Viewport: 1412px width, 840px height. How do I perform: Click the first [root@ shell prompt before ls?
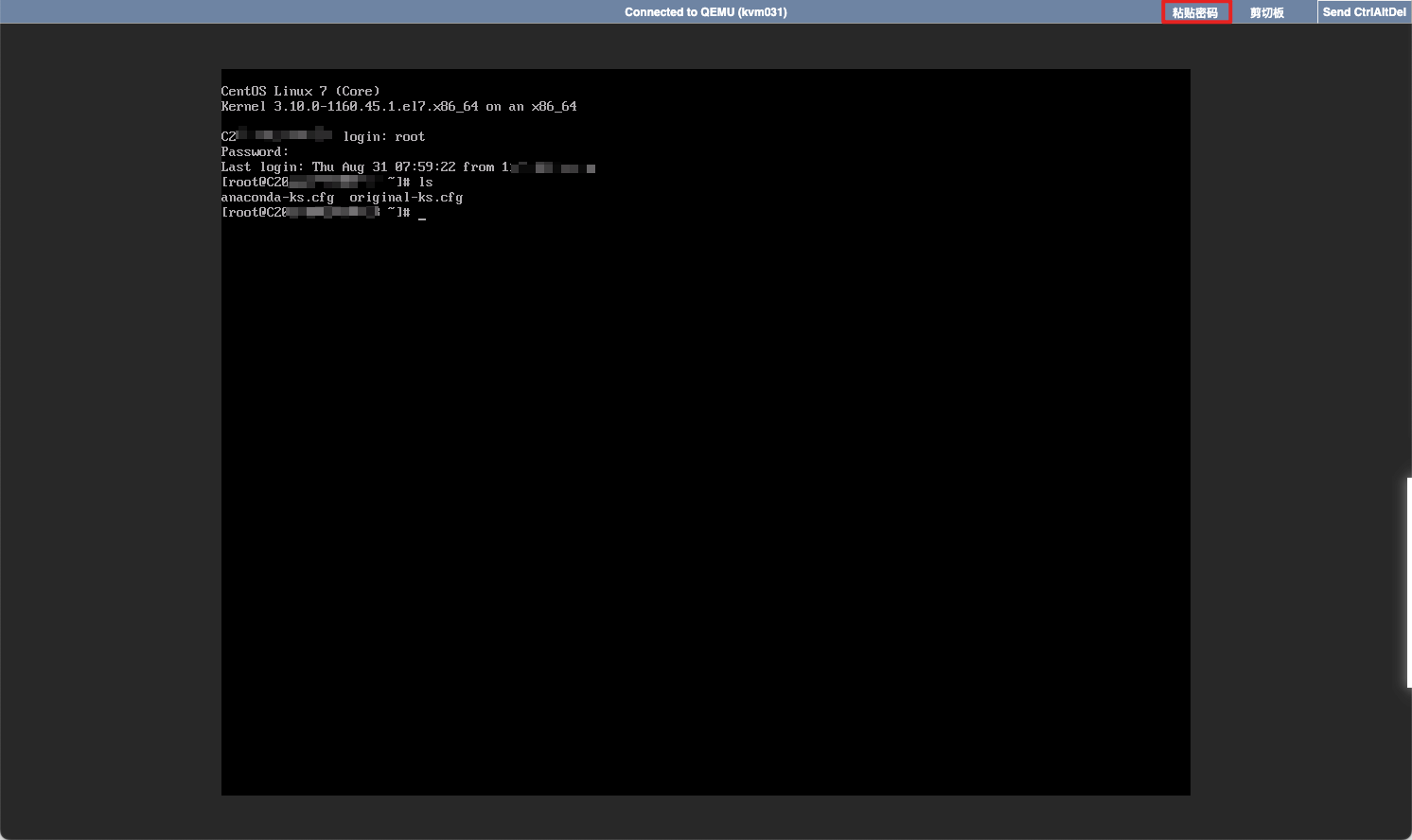(244, 183)
